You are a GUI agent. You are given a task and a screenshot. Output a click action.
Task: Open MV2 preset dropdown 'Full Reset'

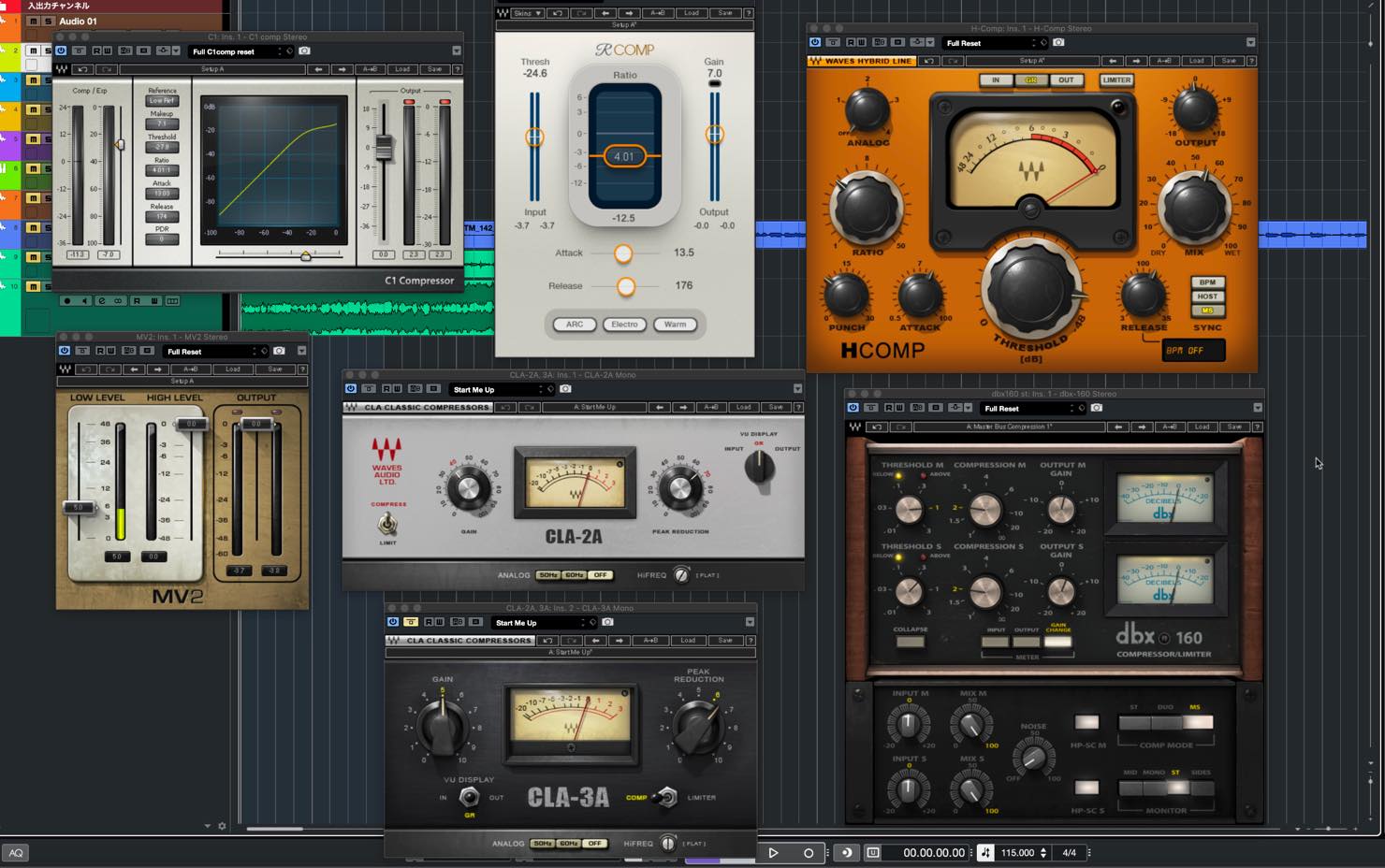[216, 352]
